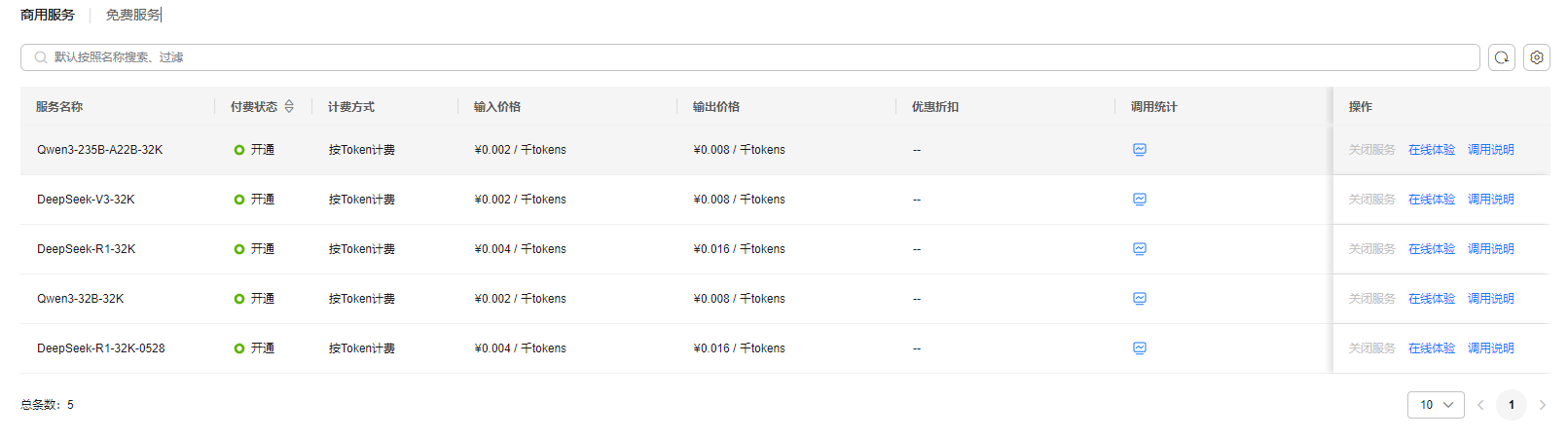Click 调用说明 for Qwen3-235B-A22B-32K
This screenshot has height=439, width=1568.
coord(1491,150)
